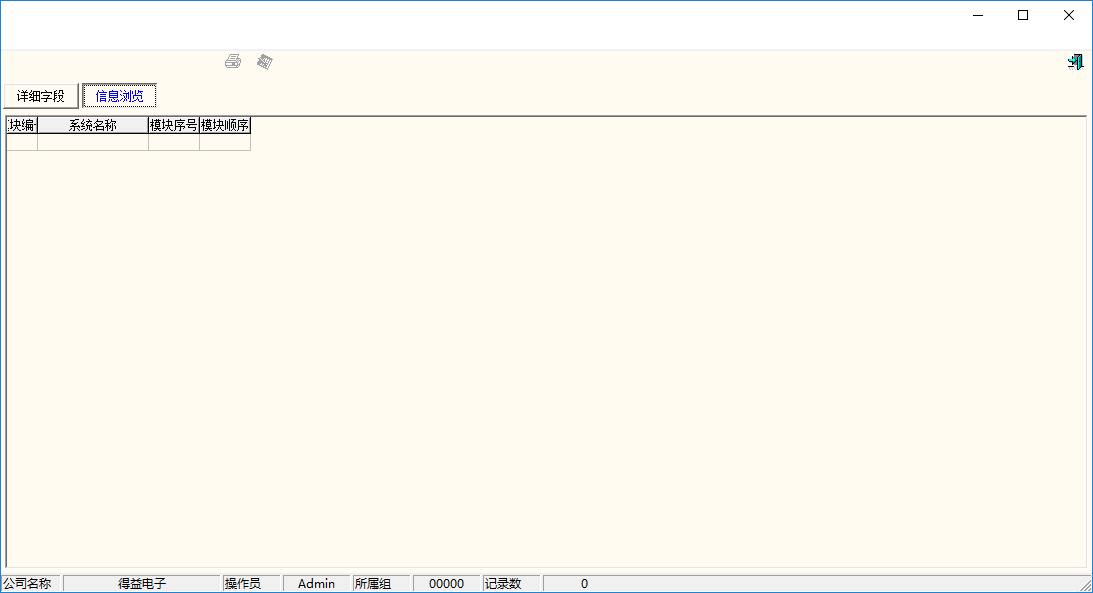Click the print preview icon beside printer
The image size is (1093, 593).
click(265, 61)
